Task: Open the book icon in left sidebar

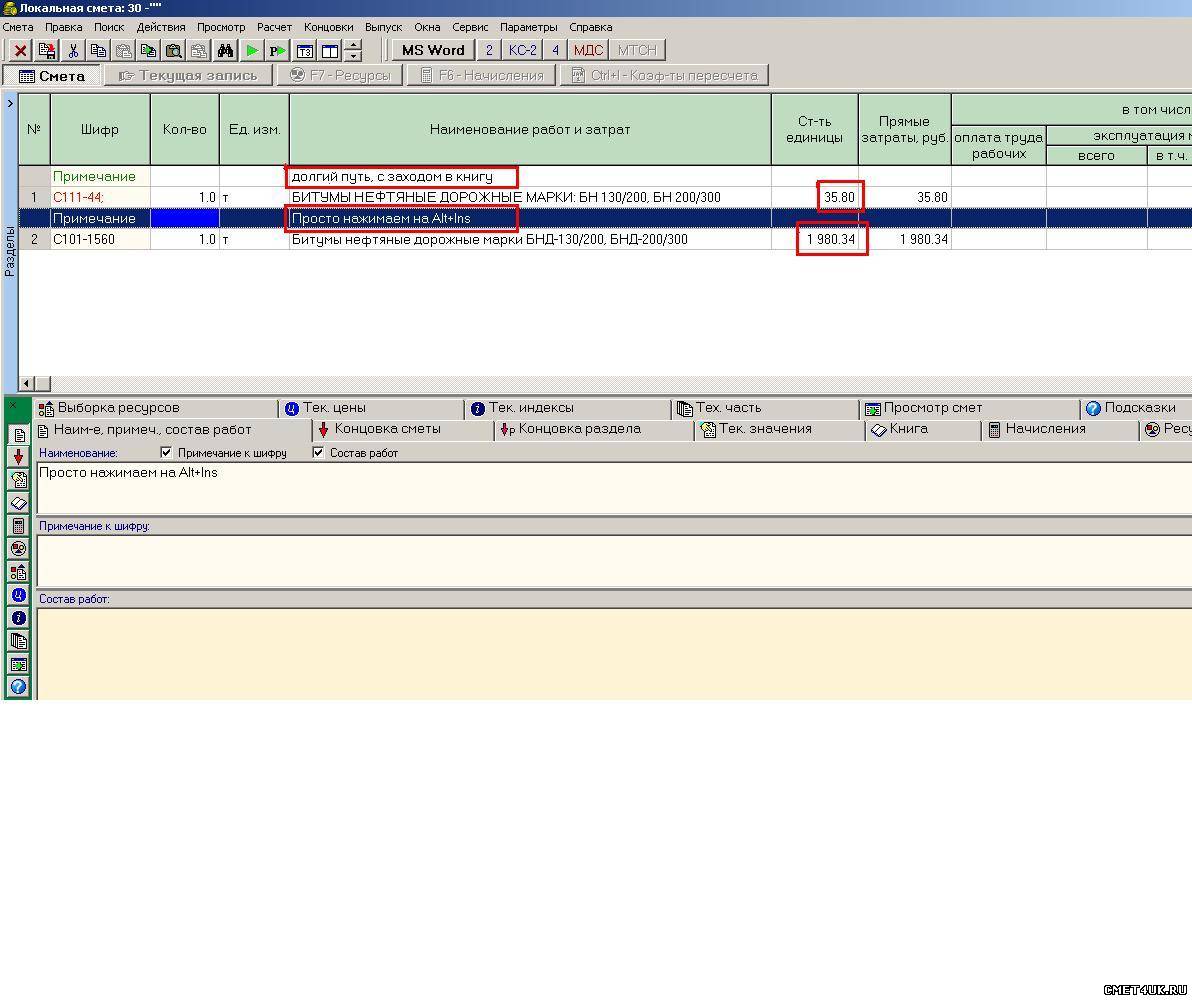Action: click(19, 503)
